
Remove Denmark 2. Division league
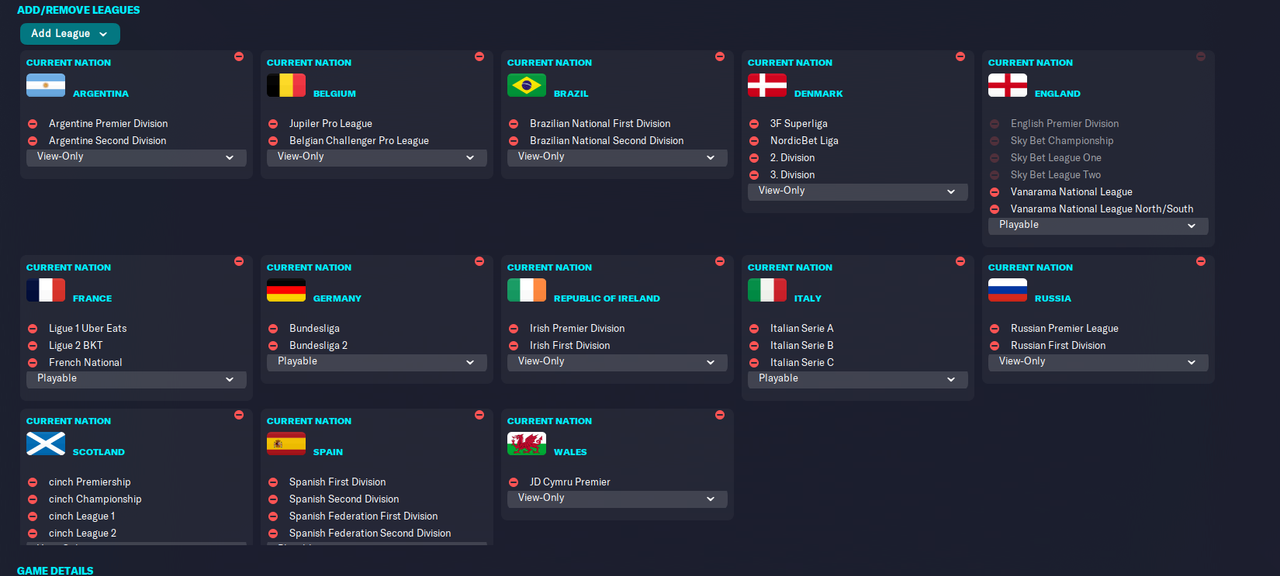[754, 158]
